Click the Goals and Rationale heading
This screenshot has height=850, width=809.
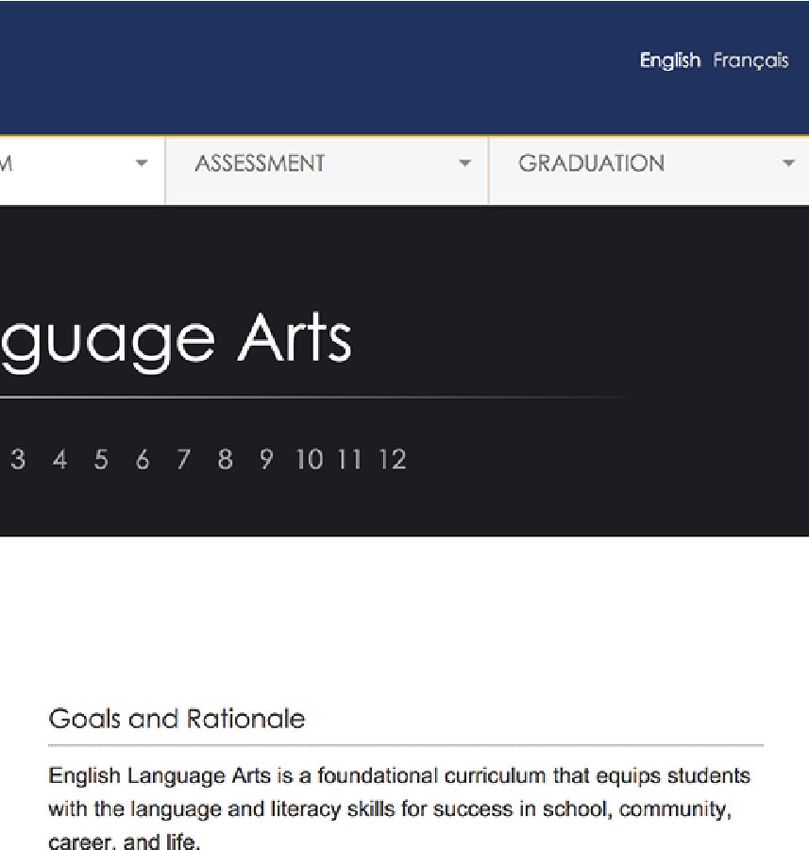[176, 719]
